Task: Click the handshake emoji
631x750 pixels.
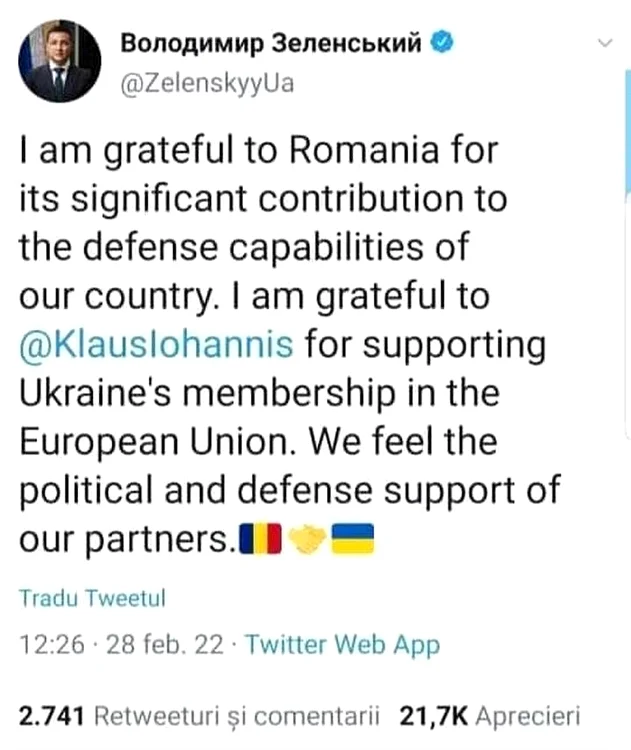Action: 305,541
